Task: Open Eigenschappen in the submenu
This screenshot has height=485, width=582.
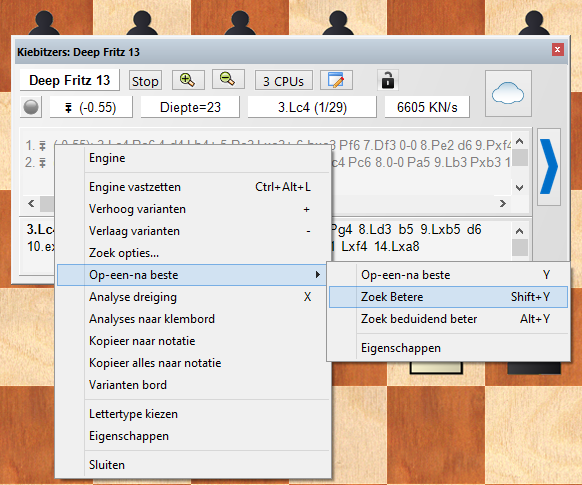Action: [448, 348]
